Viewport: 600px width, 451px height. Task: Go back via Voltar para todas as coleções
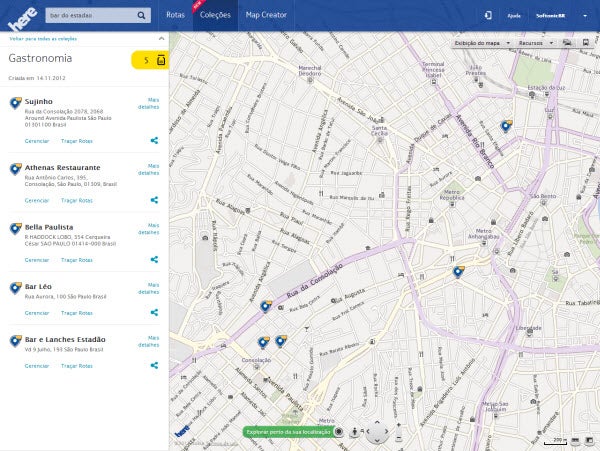pos(45,38)
